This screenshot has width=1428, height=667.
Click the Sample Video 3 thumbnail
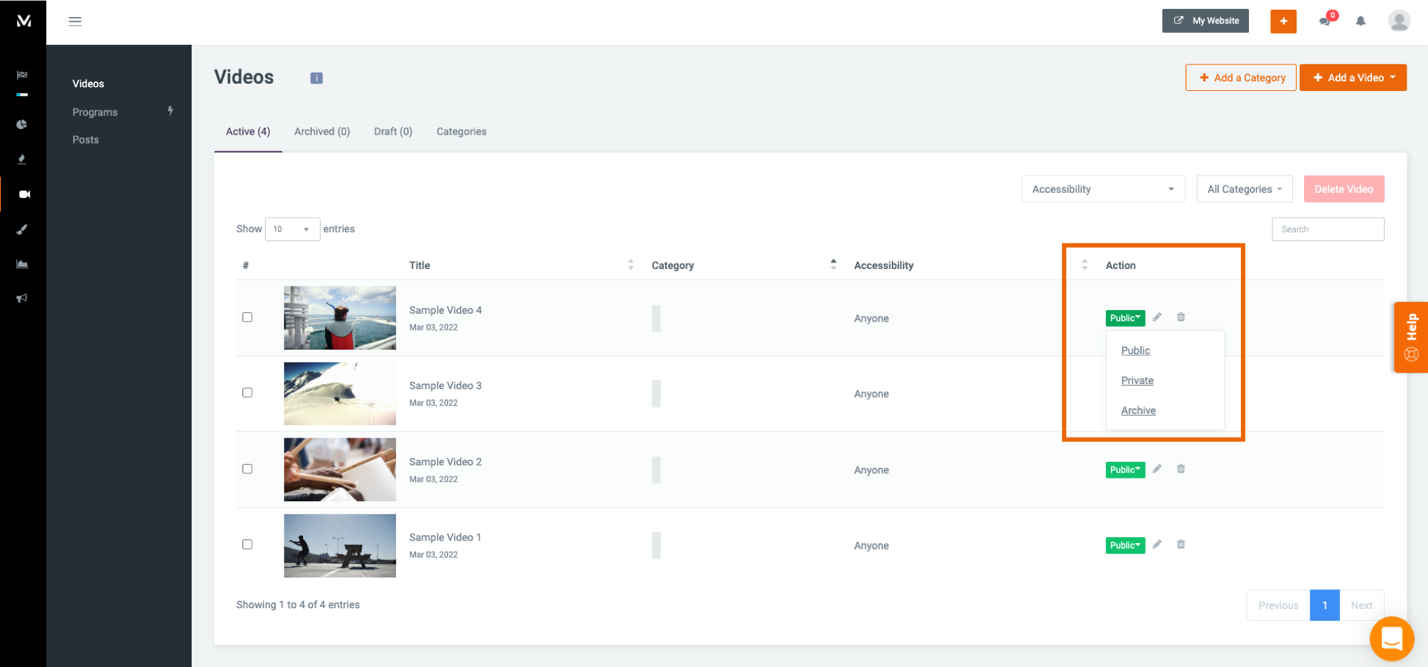[x=339, y=393]
